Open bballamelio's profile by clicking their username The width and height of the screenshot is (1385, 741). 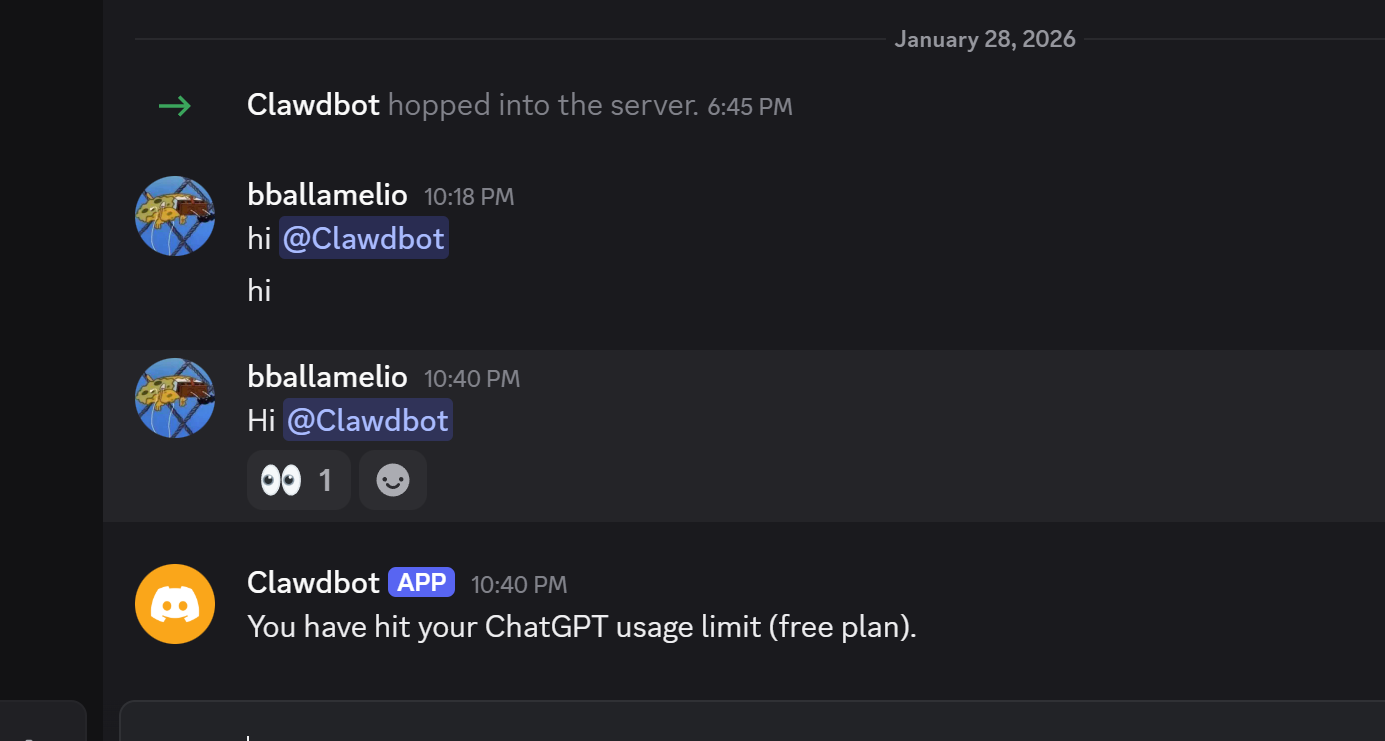(327, 194)
